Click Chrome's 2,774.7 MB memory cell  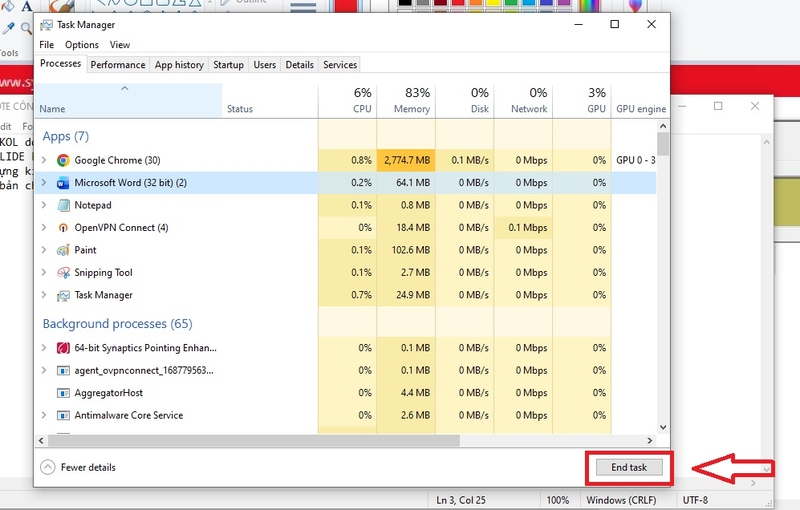(406, 160)
